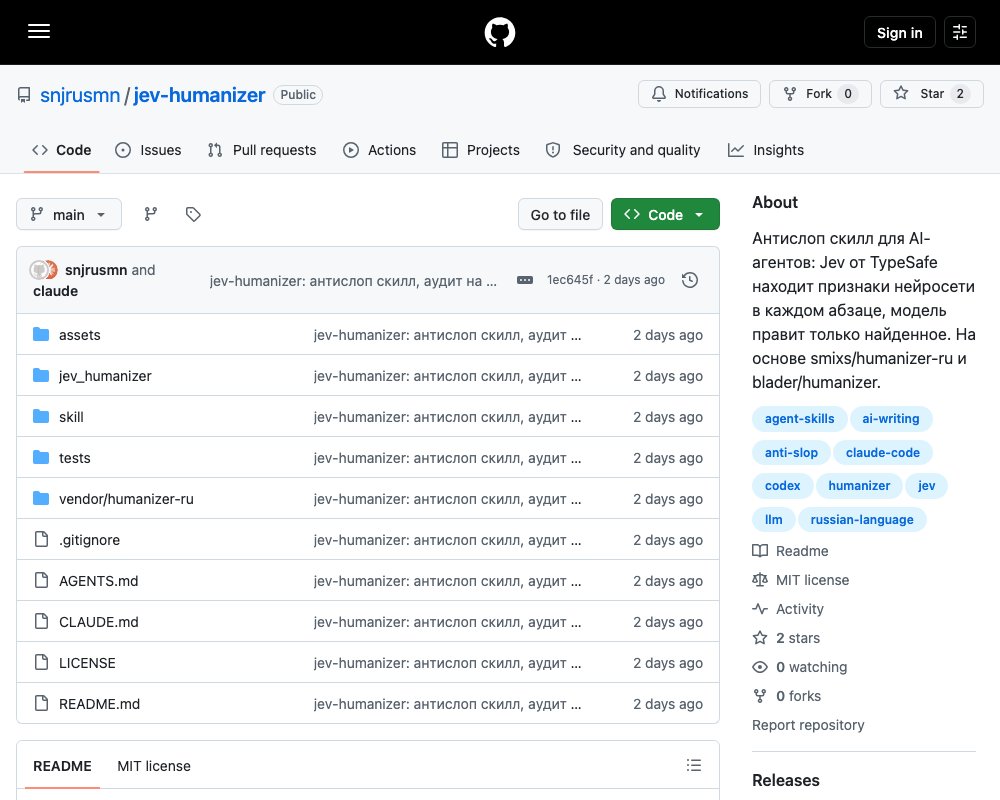
Task: Open the hamburger navigation menu
Action: (x=39, y=31)
